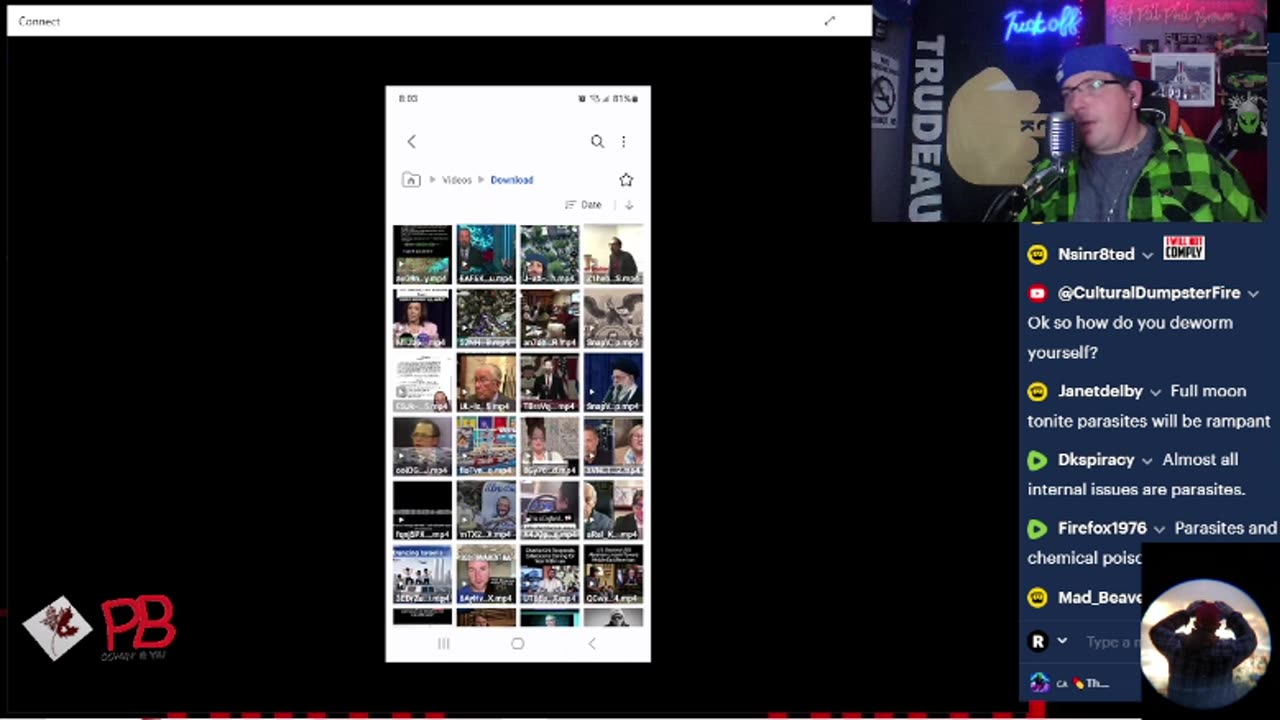Click the Dkspiracy username in chat
This screenshot has height=720, width=1280.
pyautogui.click(x=1096, y=460)
